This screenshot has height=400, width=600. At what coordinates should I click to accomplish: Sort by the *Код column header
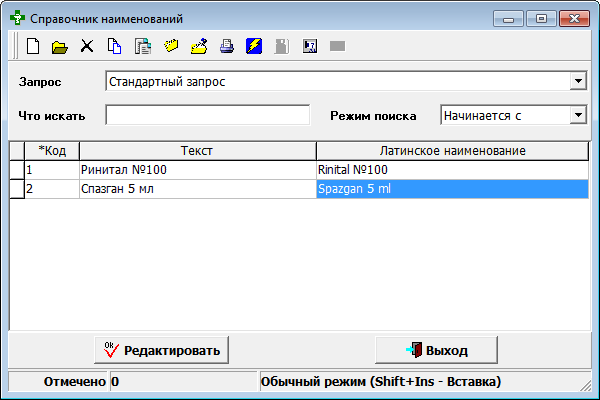(52, 150)
